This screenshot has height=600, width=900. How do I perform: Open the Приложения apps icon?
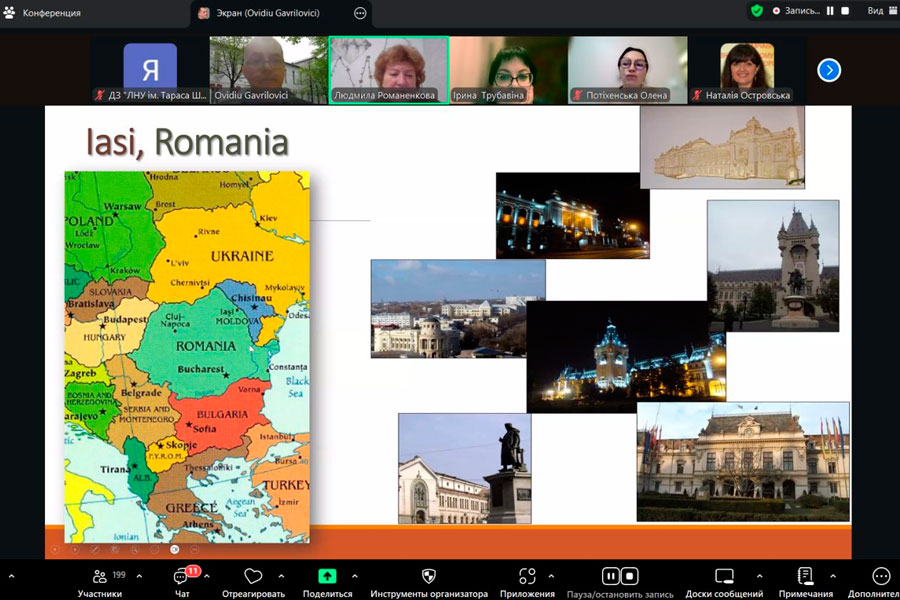[x=527, y=577]
